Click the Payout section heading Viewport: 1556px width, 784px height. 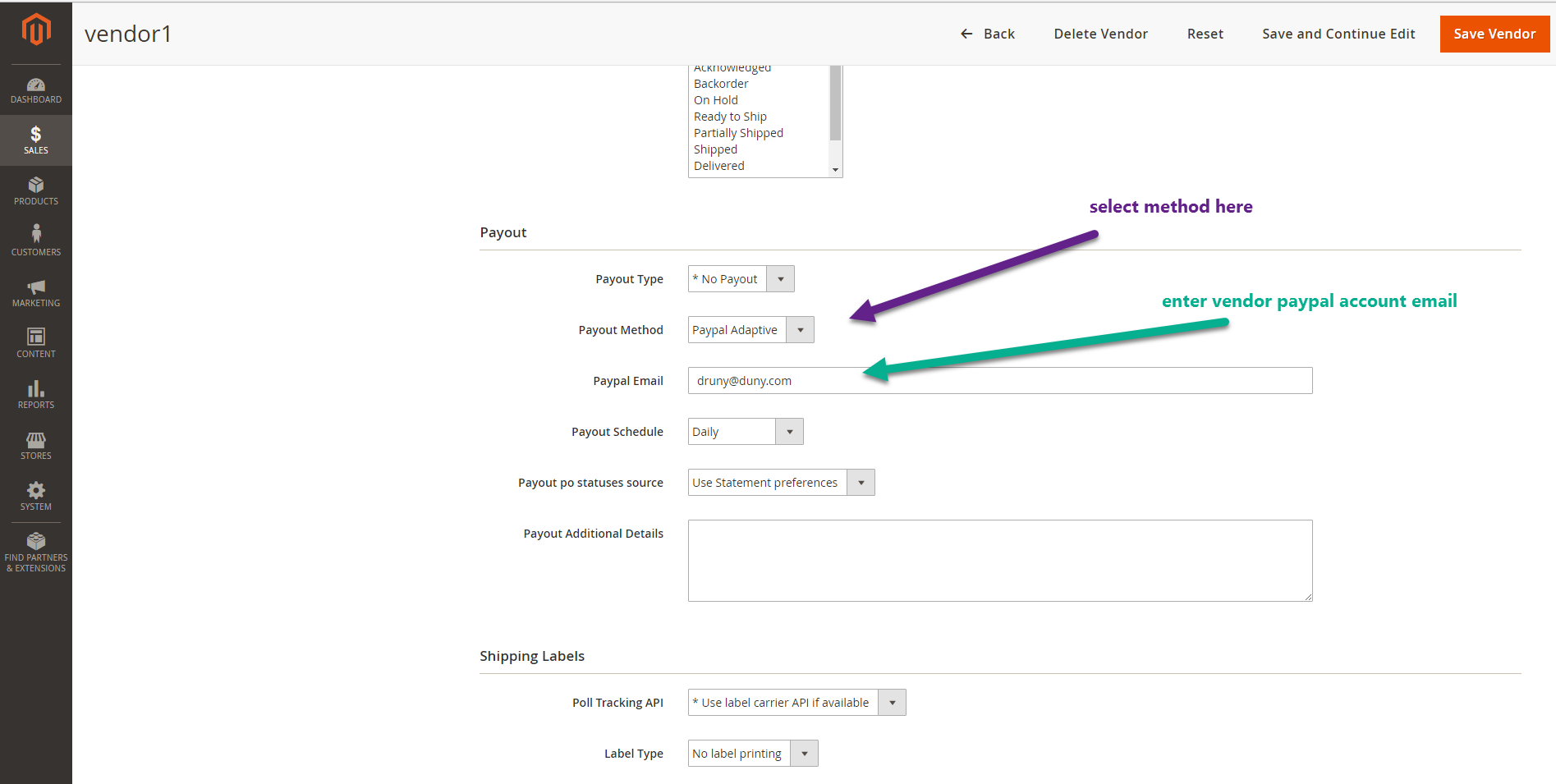point(503,232)
